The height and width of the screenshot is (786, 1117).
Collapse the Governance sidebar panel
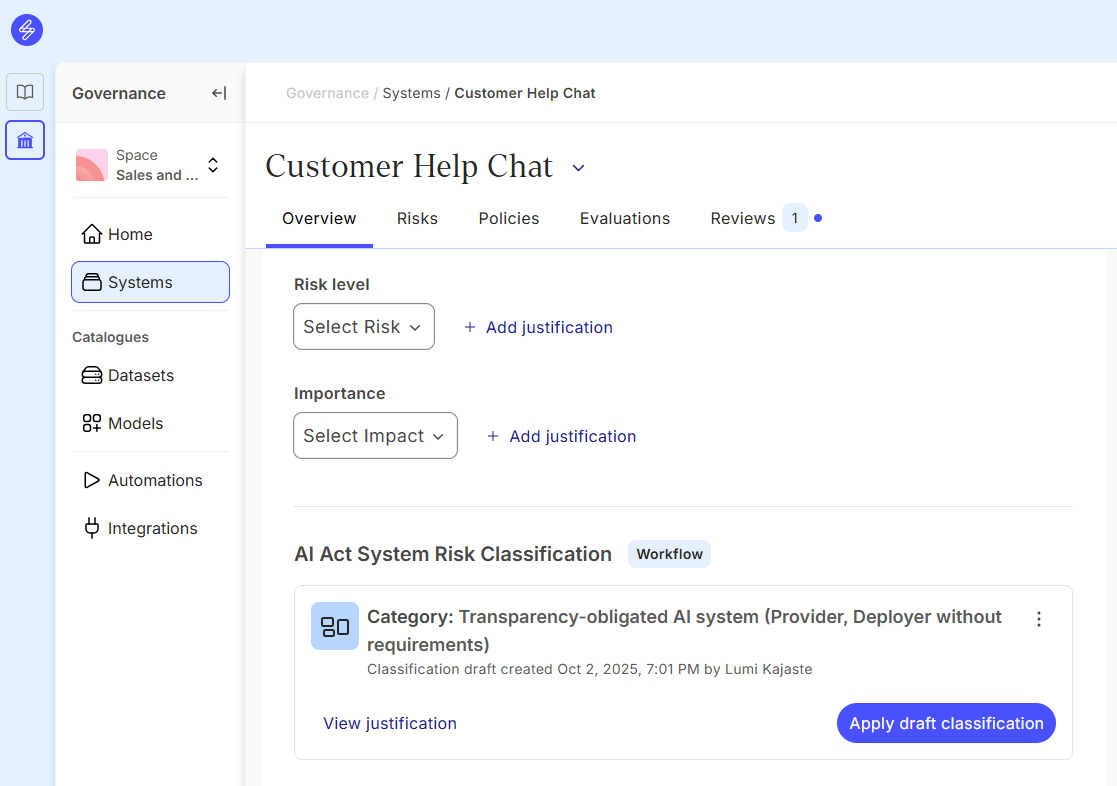[219, 93]
